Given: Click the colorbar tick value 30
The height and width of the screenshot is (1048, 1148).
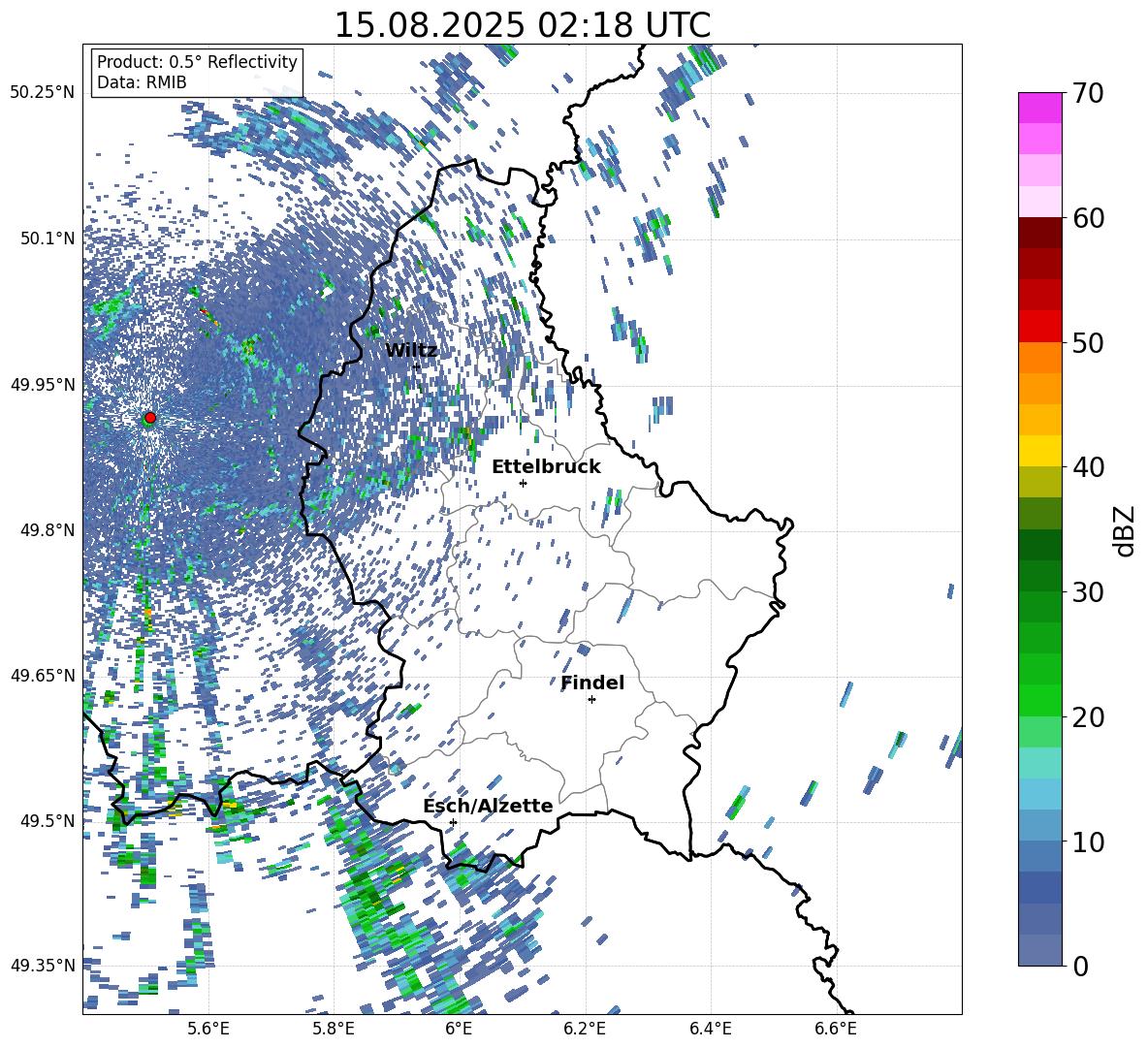Looking at the screenshot, I should click(x=1087, y=592).
